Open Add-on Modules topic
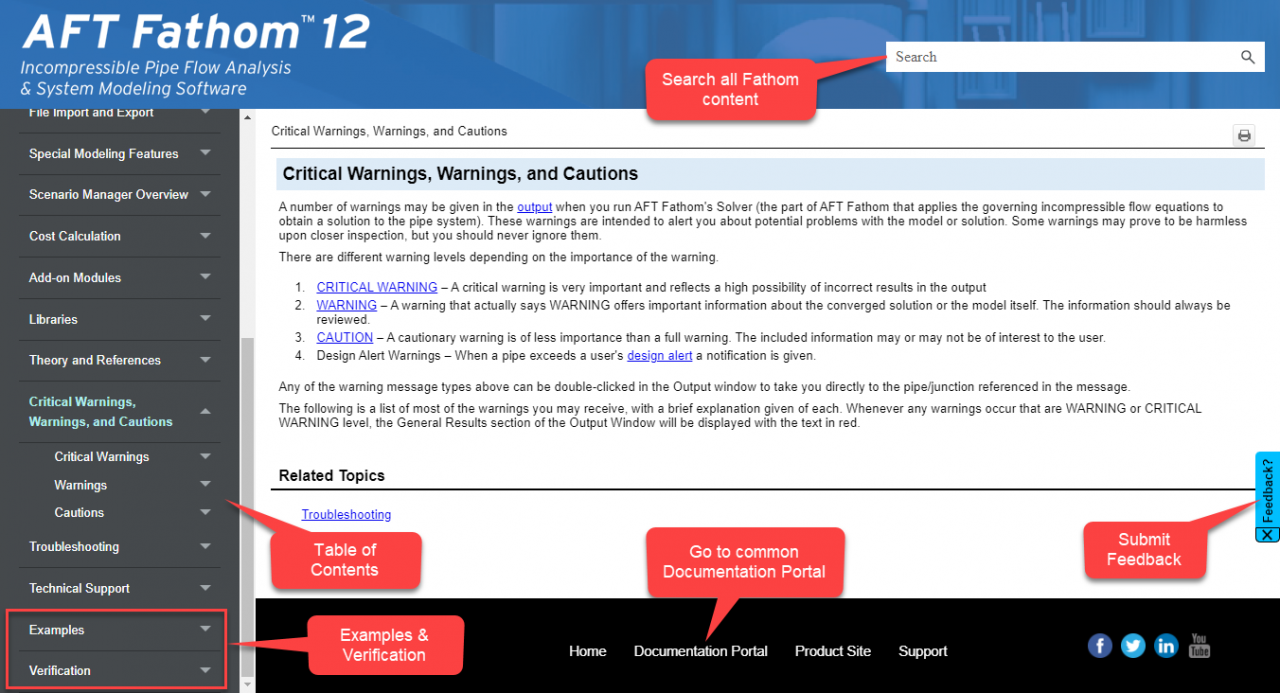1280x693 pixels. click(x=75, y=278)
